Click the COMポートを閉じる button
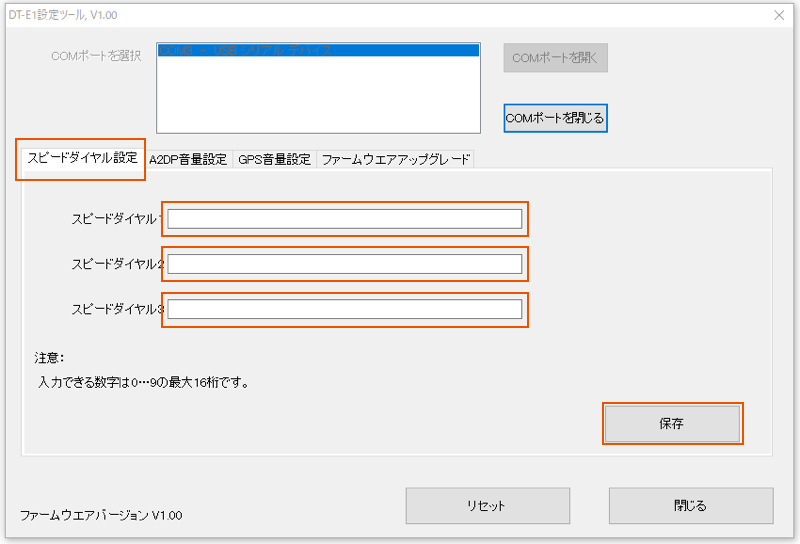Screen dimensions: 800x544 pyautogui.click(x=555, y=118)
